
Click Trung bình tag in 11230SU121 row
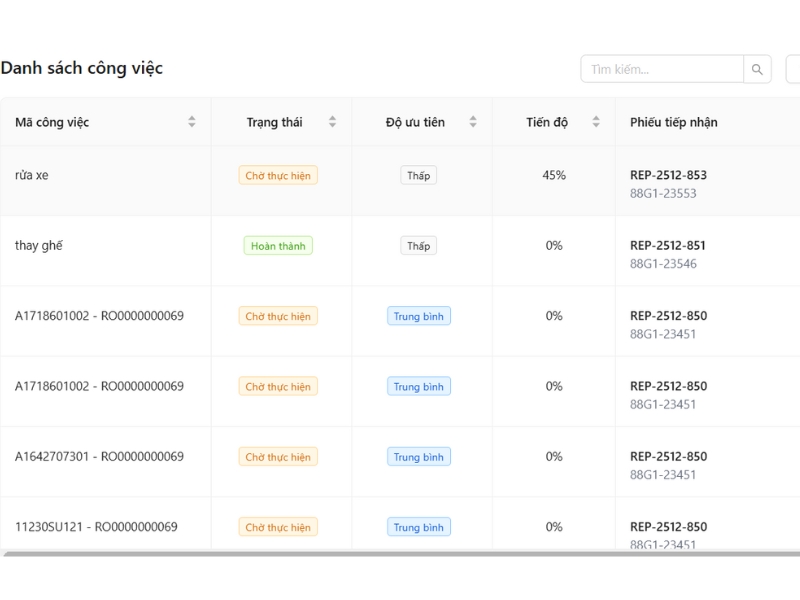[419, 527]
